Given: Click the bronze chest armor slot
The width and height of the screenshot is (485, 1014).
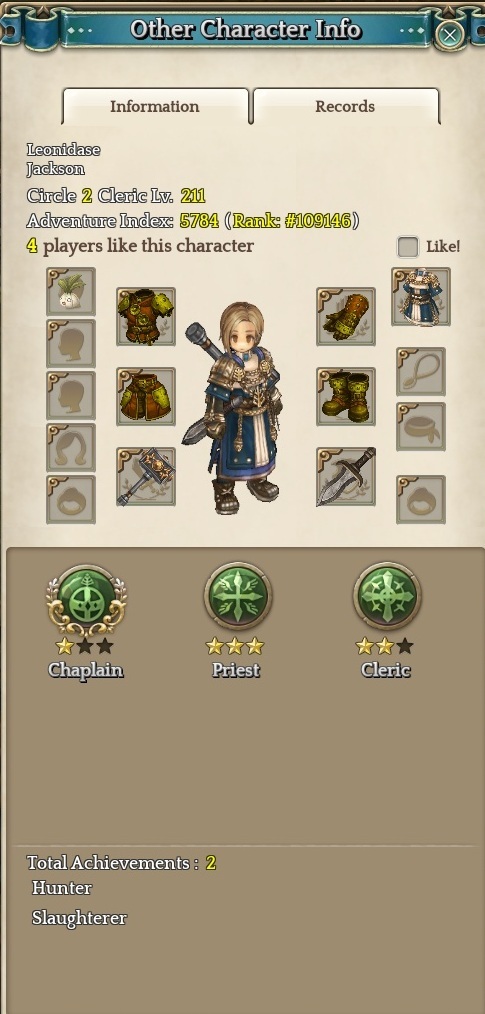Looking at the screenshot, I should (146, 316).
